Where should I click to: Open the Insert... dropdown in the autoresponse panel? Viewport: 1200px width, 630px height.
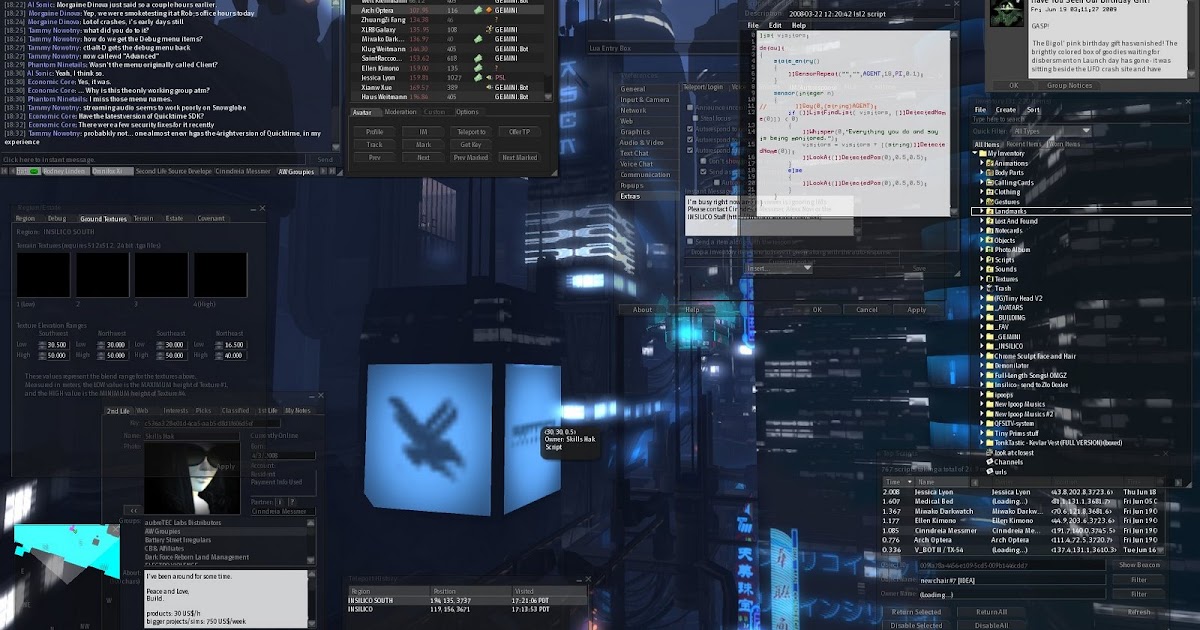click(x=779, y=269)
